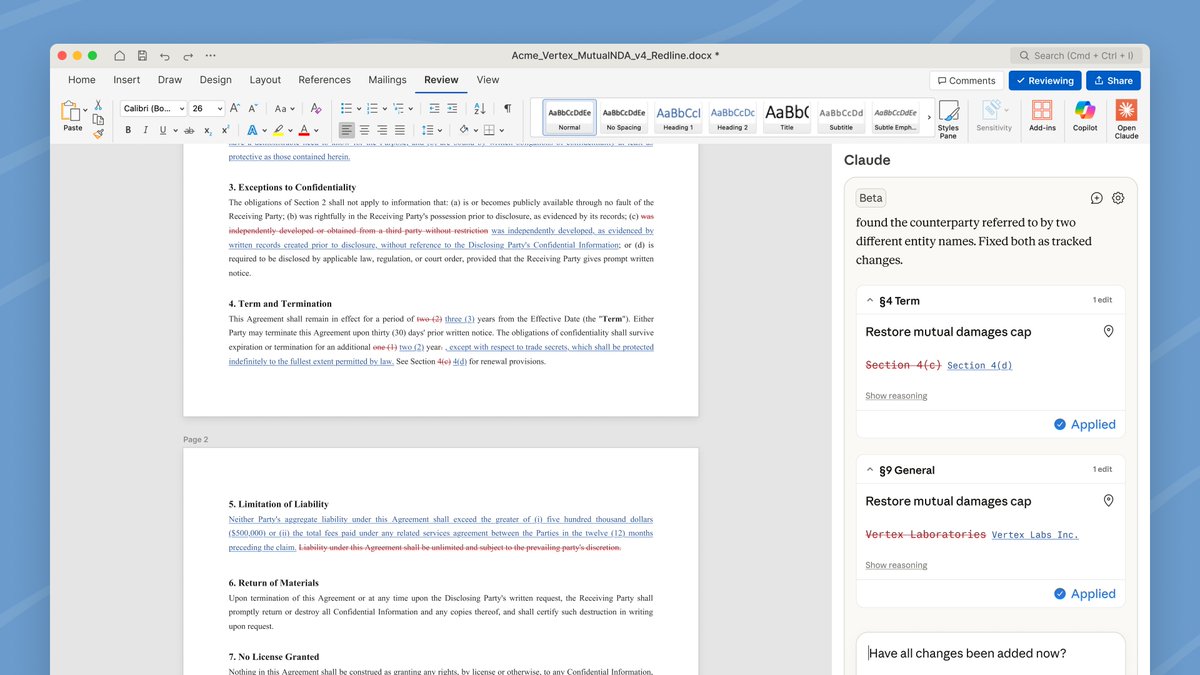Viewport: 1200px width, 675px height.
Task: Click the Share button
Action: [x=1113, y=80]
